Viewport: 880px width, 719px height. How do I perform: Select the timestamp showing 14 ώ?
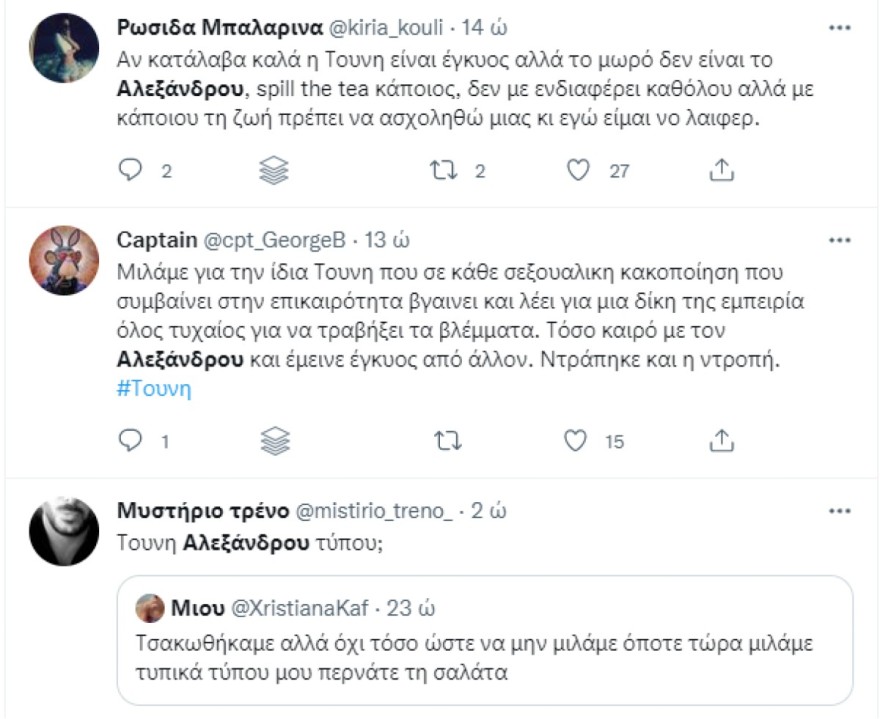[480, 29]
